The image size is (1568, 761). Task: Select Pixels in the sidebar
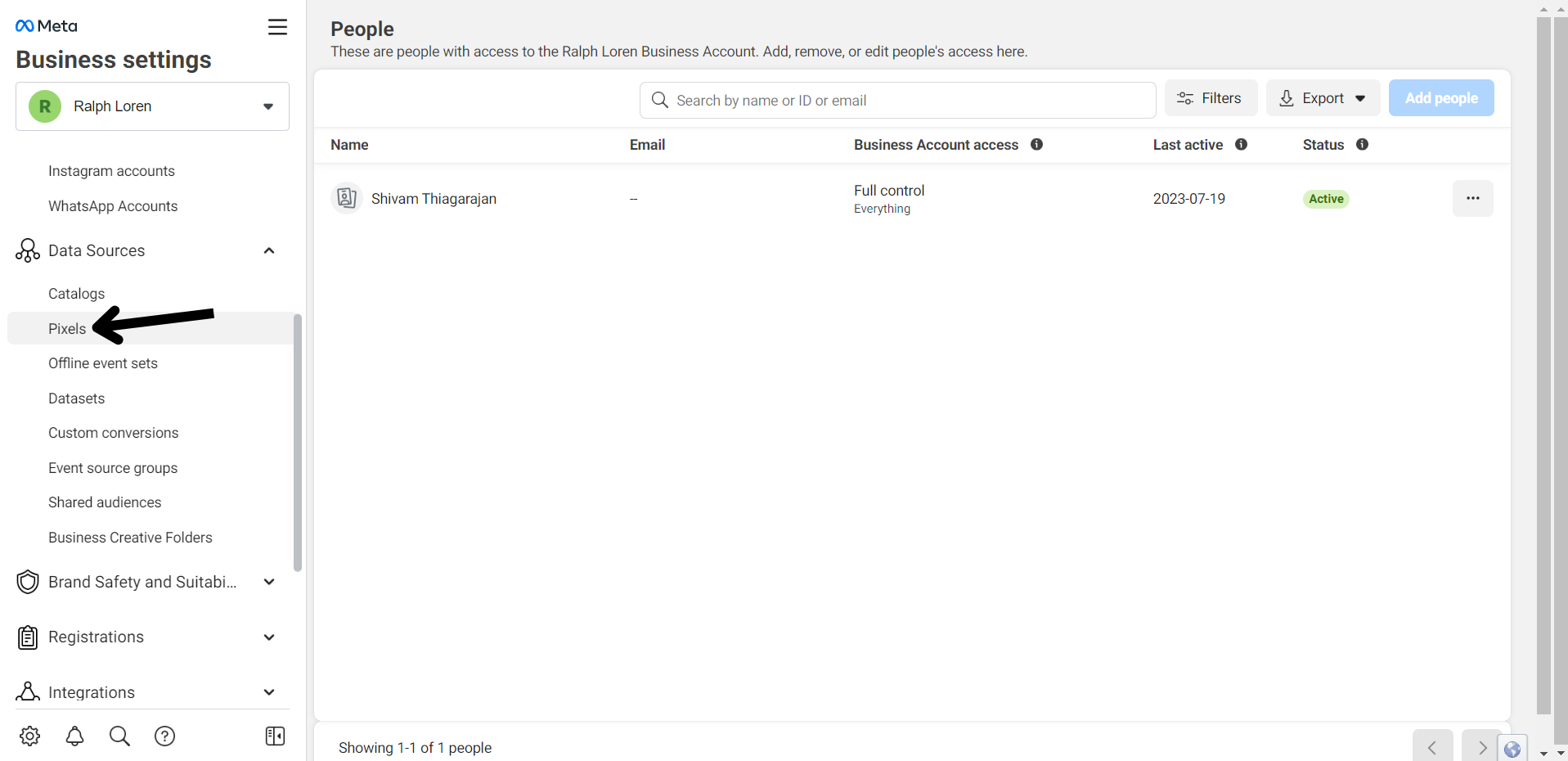[x=67, y=329]
